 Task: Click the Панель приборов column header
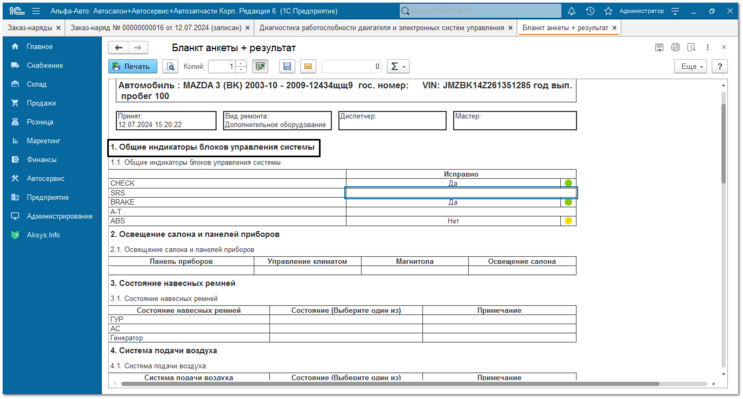click(181, 261)
